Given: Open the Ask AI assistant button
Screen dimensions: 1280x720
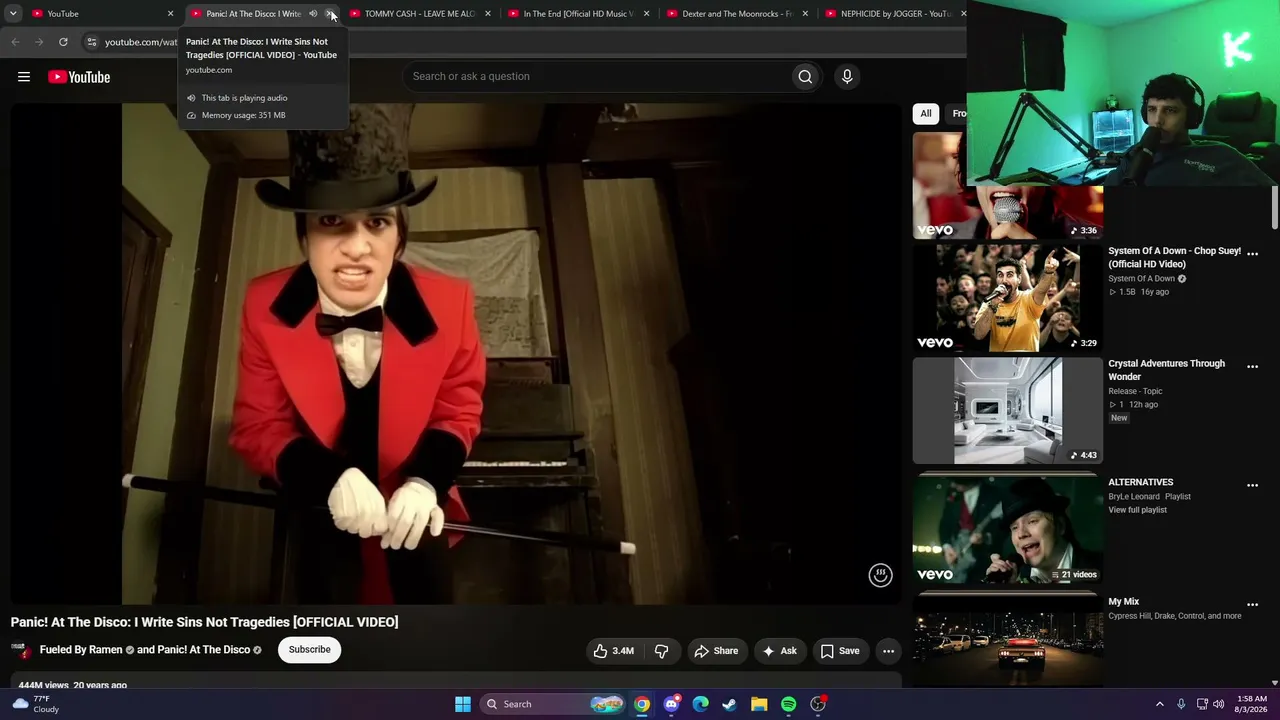Looking at the screenshot, I should 779,651.
